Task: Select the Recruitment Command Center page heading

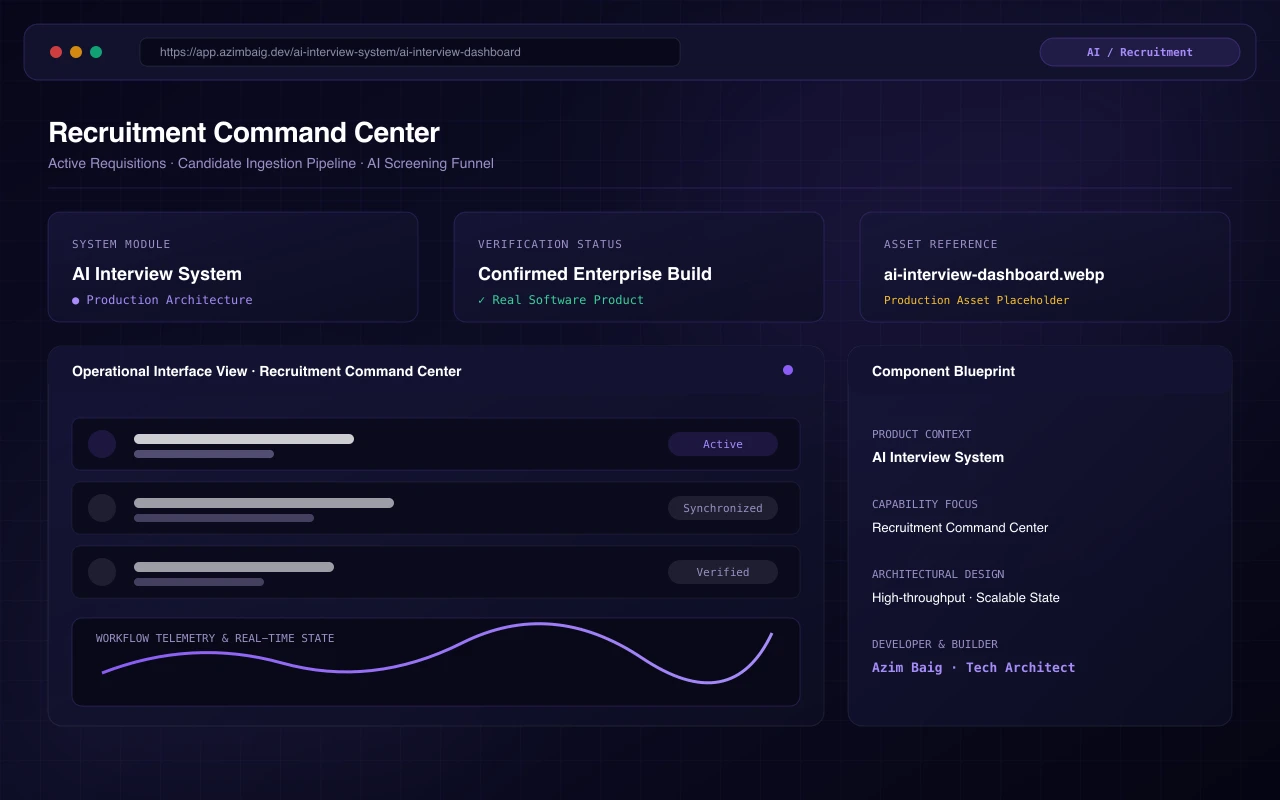Action: (244, 133)
